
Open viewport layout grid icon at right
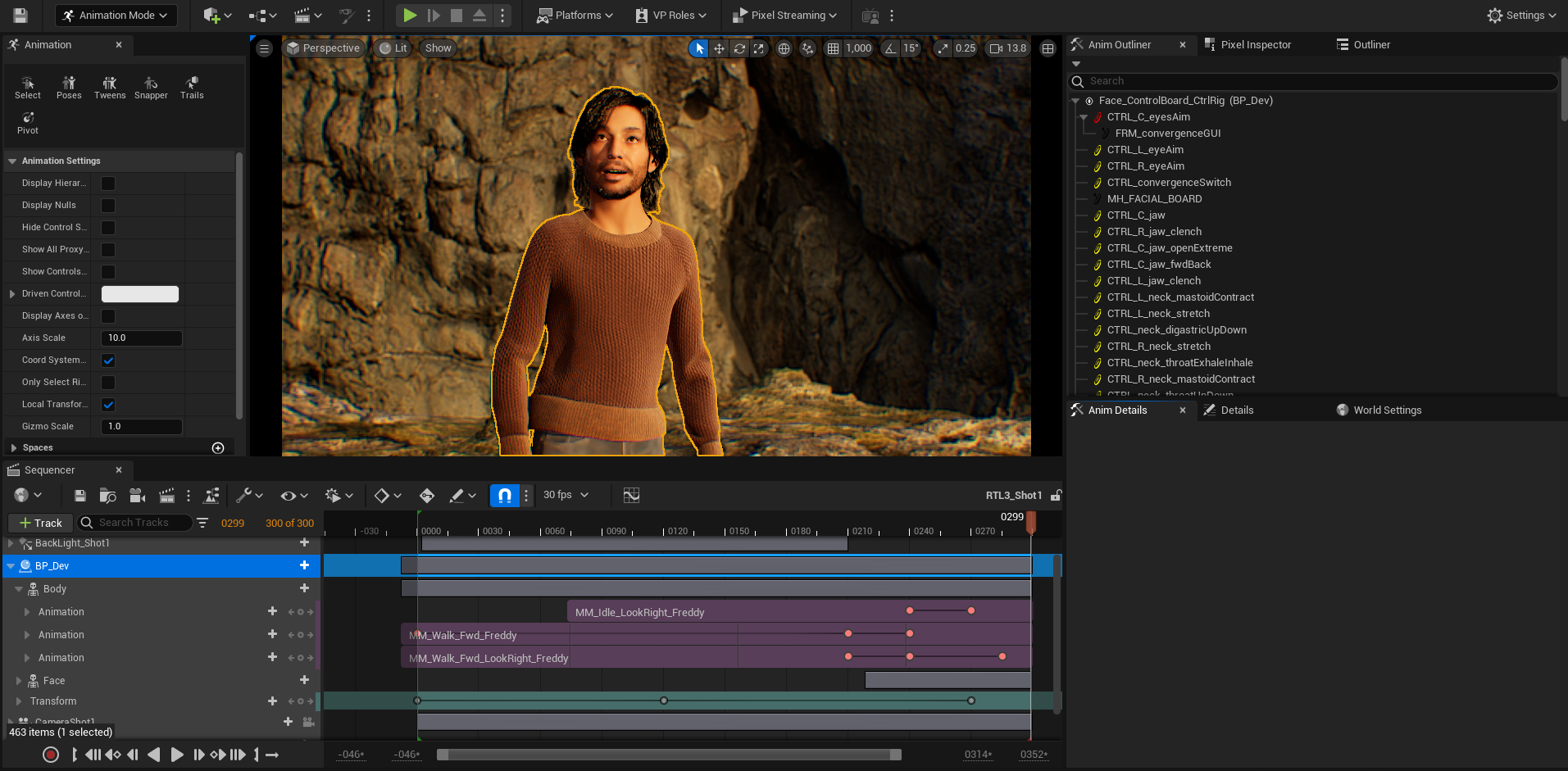pos(1048,48)
